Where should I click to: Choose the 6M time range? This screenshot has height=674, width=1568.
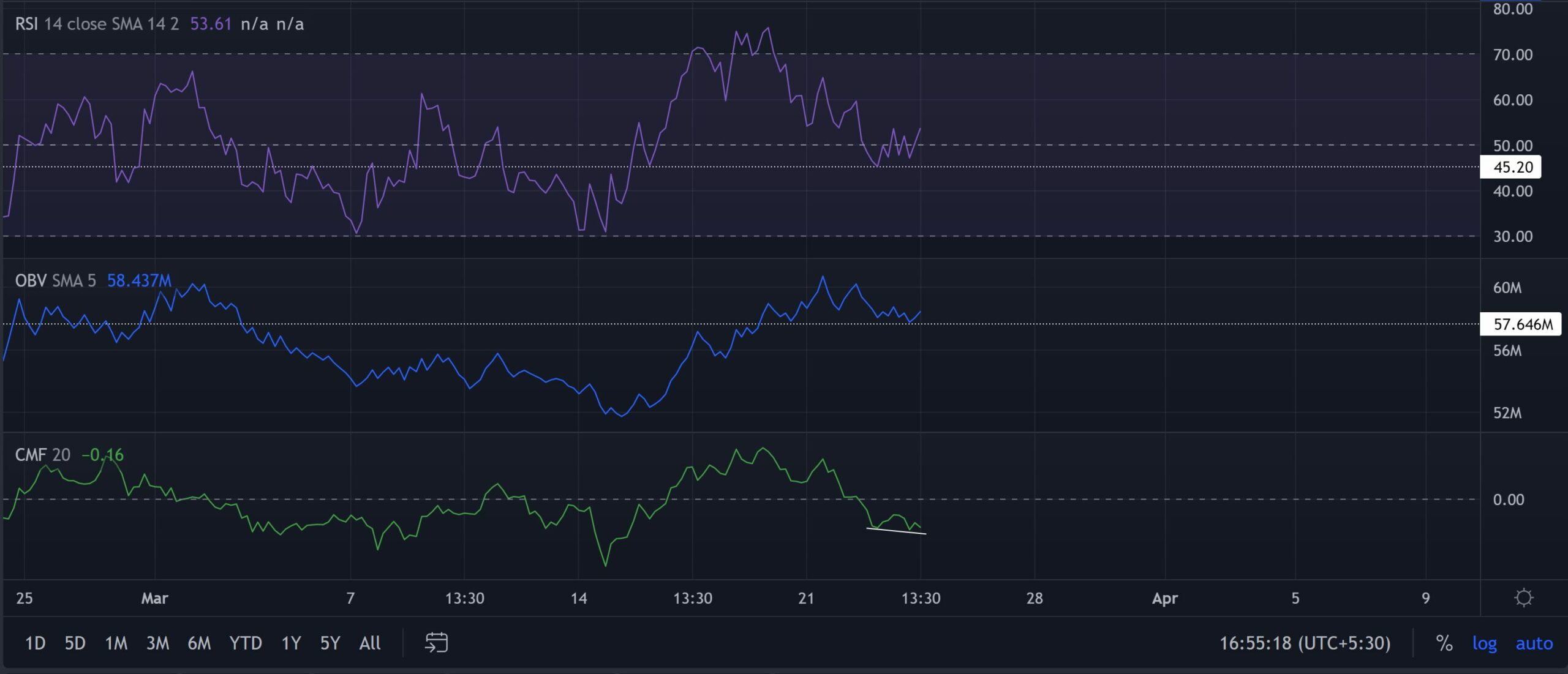coord(199,643)
